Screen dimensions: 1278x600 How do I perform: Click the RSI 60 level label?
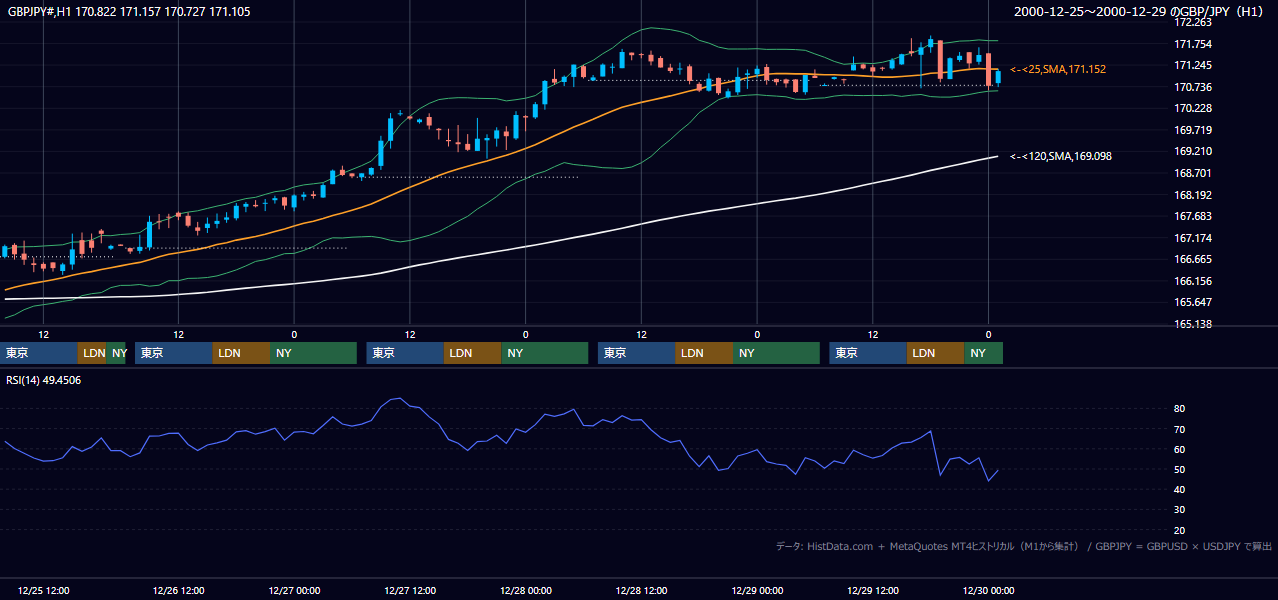tap(1180, 449)
